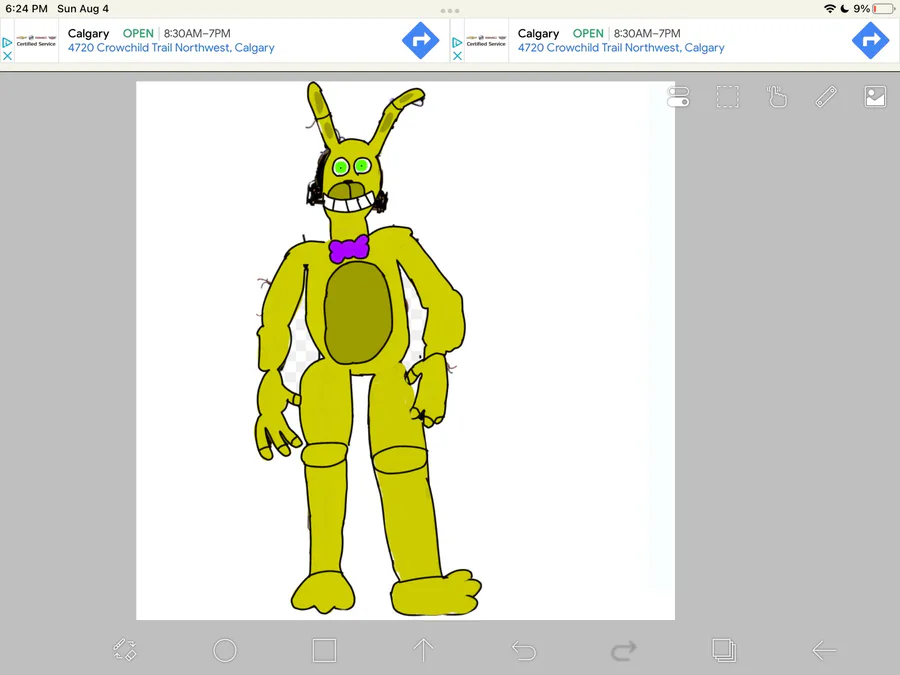Open the layers panel icon
The image size is (900, 675).
point(724,650)
